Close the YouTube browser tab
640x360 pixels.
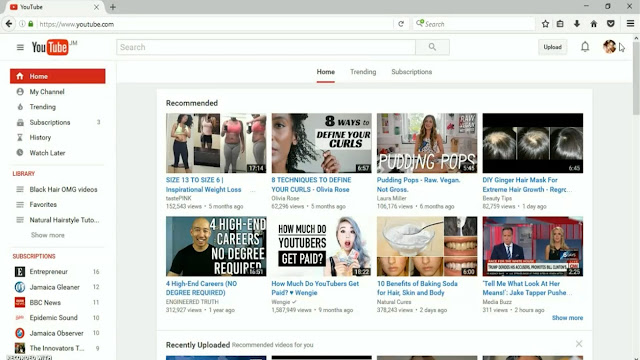[x=96, y=7]
